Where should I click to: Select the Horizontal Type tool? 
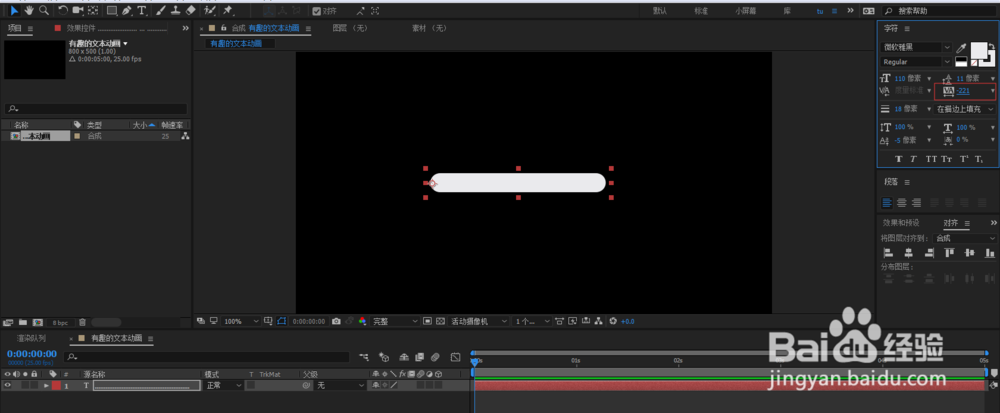(142, 10)
